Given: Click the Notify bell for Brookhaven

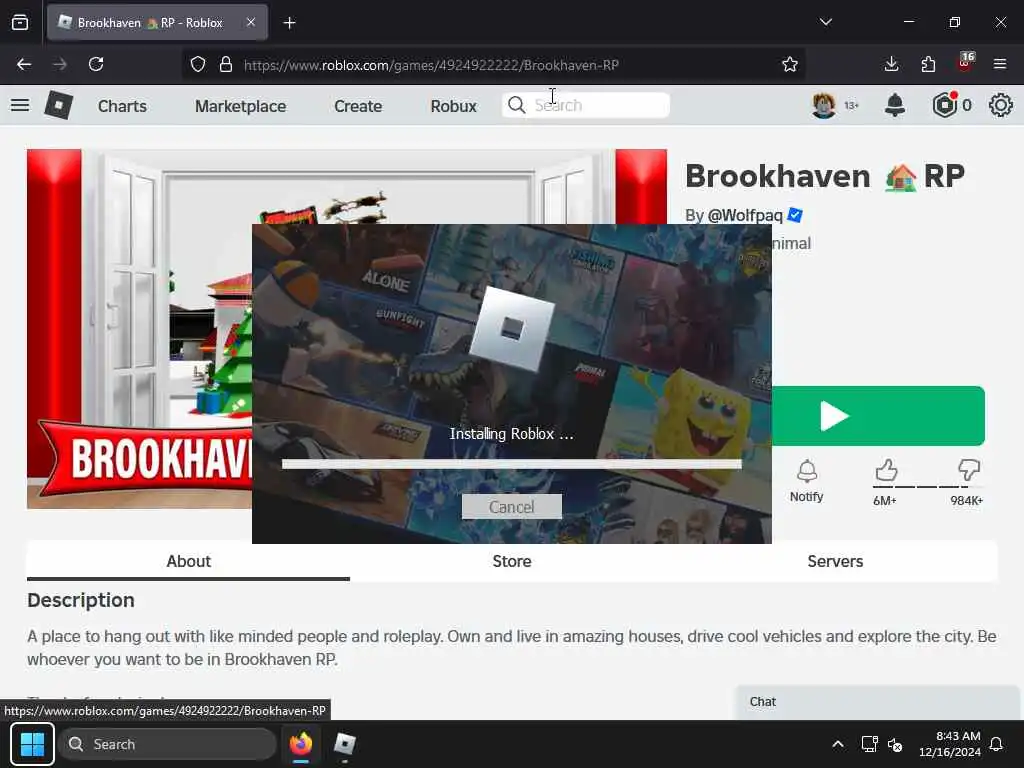Looking at the screenshot, I should [807, 481].
